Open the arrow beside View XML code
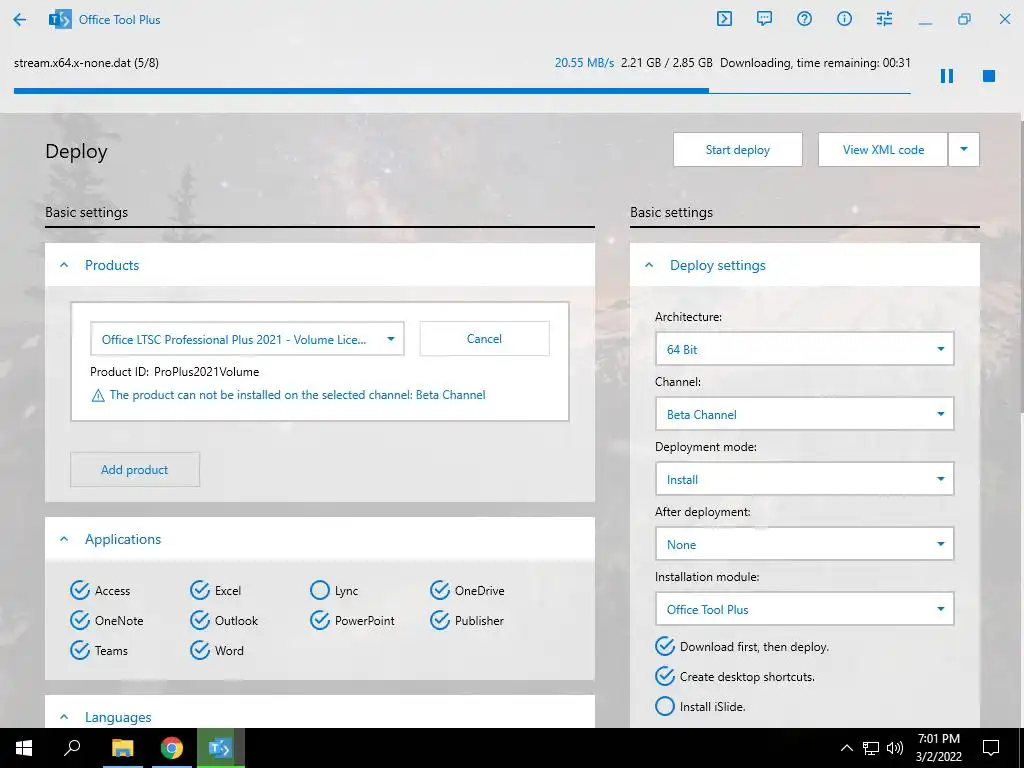This screenshot has height=768, width=1024. point(964,150)
